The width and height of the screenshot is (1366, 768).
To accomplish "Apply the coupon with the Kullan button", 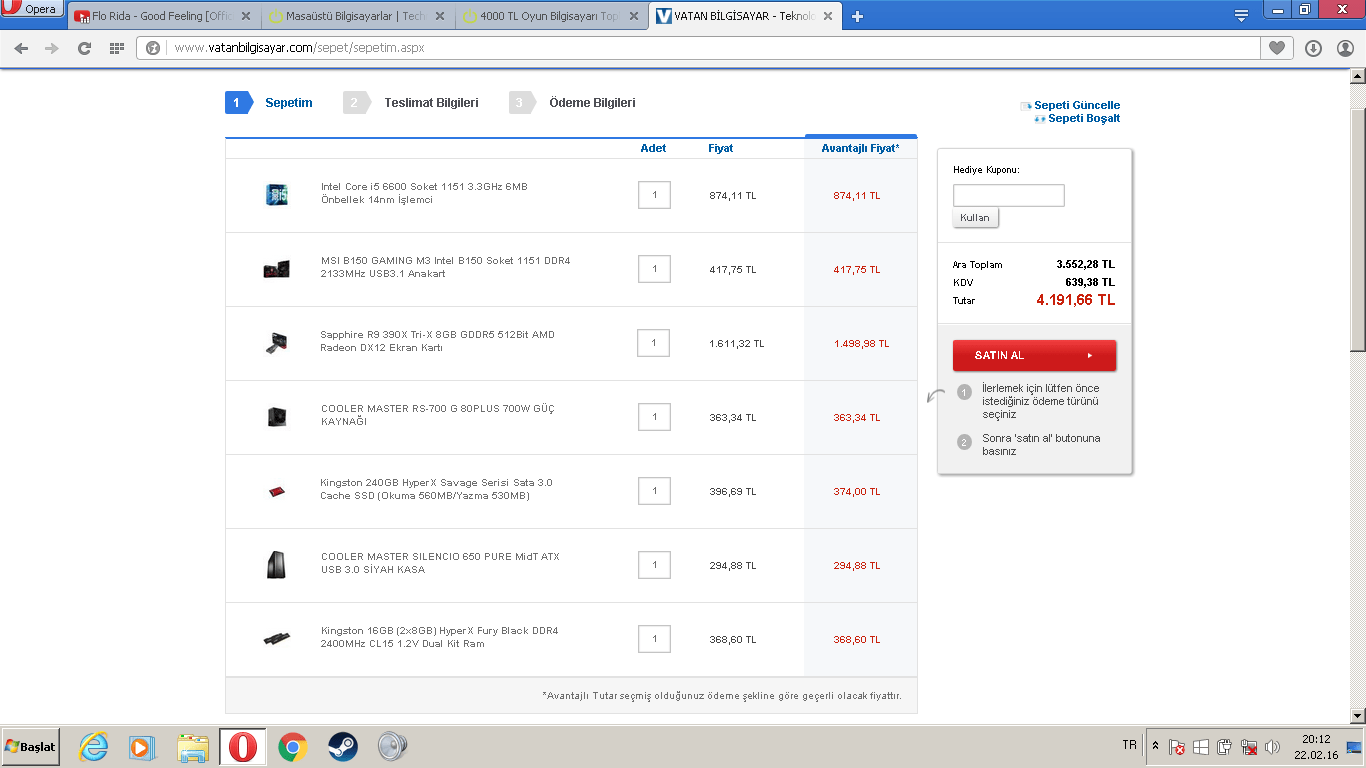I will coord(975,217).
